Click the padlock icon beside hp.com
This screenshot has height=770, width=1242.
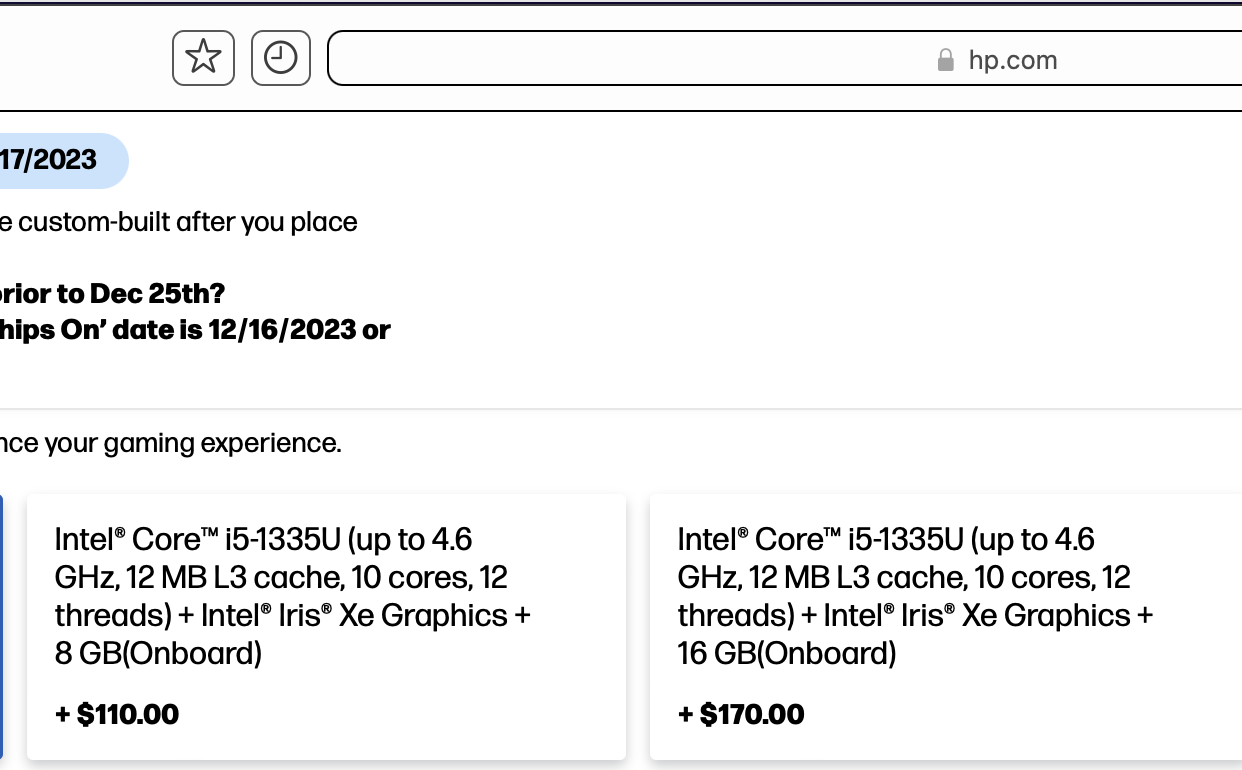pos(945,60)
